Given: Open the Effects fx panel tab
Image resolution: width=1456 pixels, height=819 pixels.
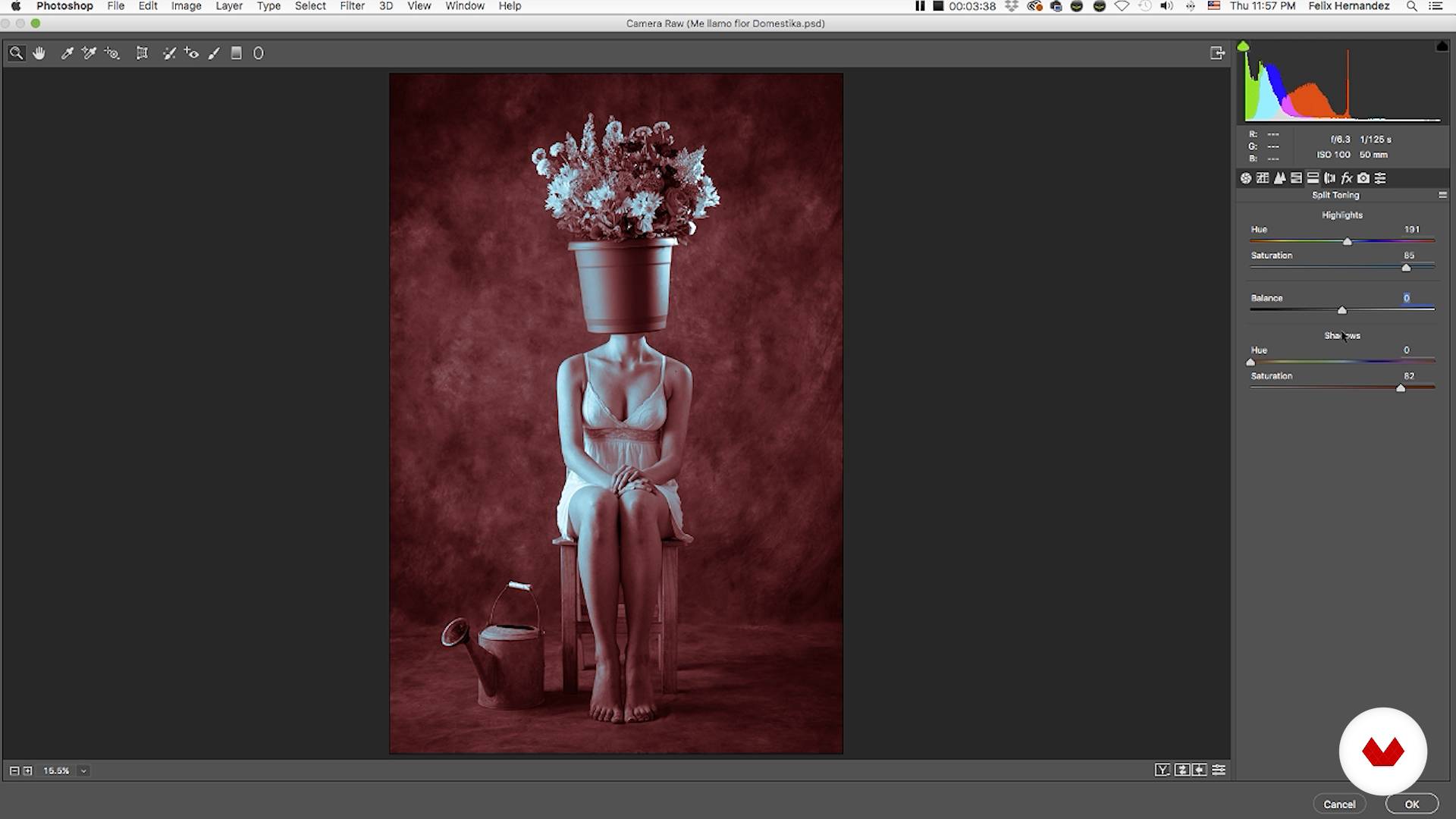Looking at the screenshot, I should [1347, 178].
